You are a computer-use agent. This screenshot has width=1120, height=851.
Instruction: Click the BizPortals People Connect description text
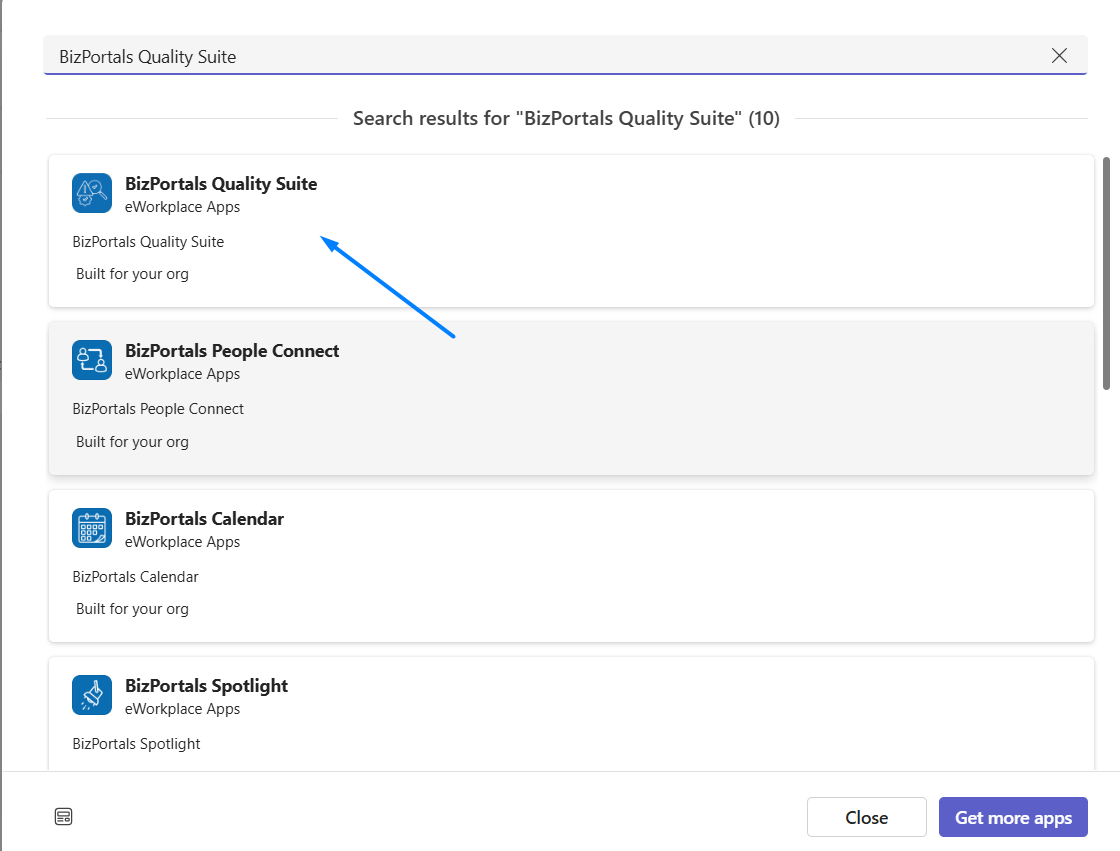pyautogui.click(x=158, y=409)
